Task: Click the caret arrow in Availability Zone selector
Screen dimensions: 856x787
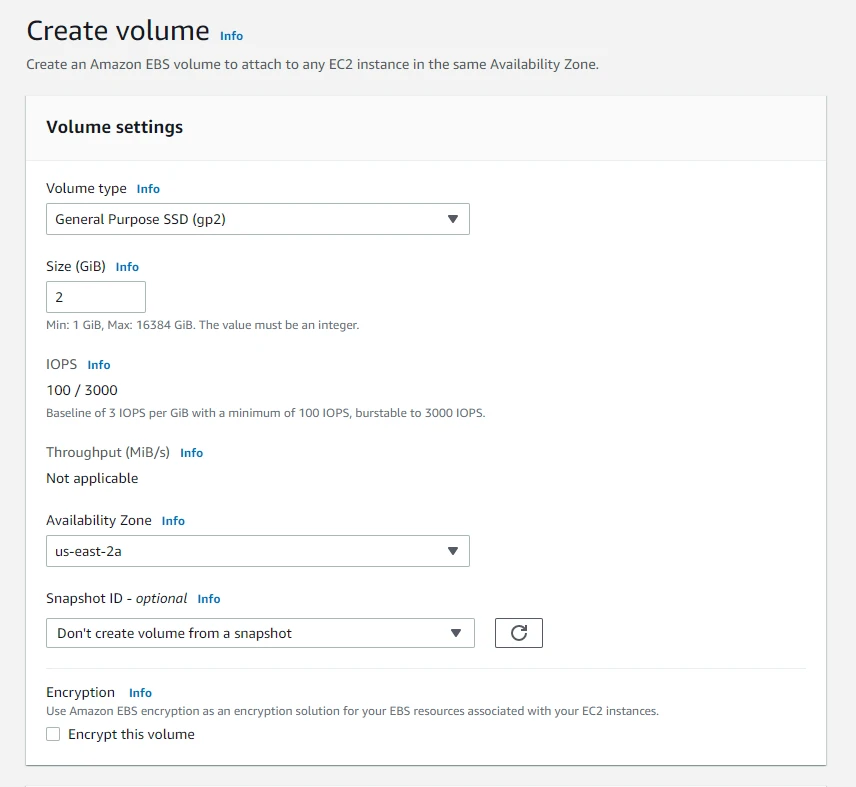Action: tap(452, 551)
